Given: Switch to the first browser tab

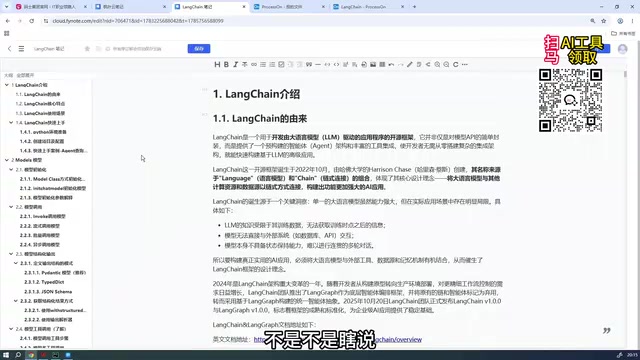Looking at the screenshot, I should (x=51, y=7).
